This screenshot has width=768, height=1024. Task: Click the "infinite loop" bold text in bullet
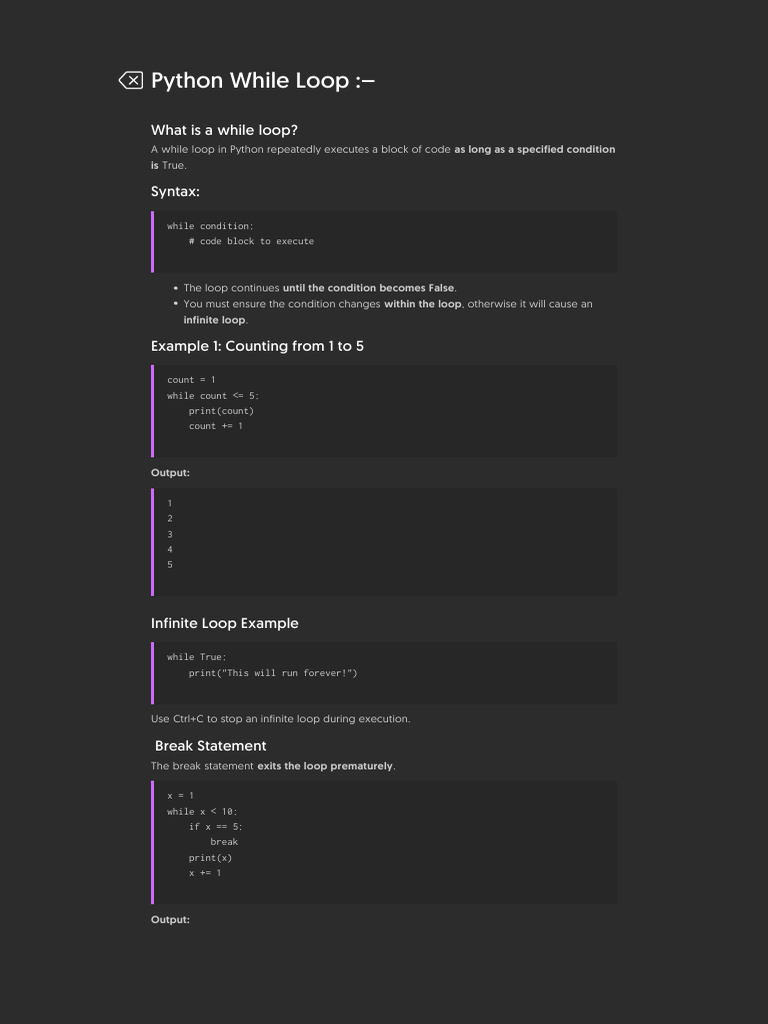214,320
